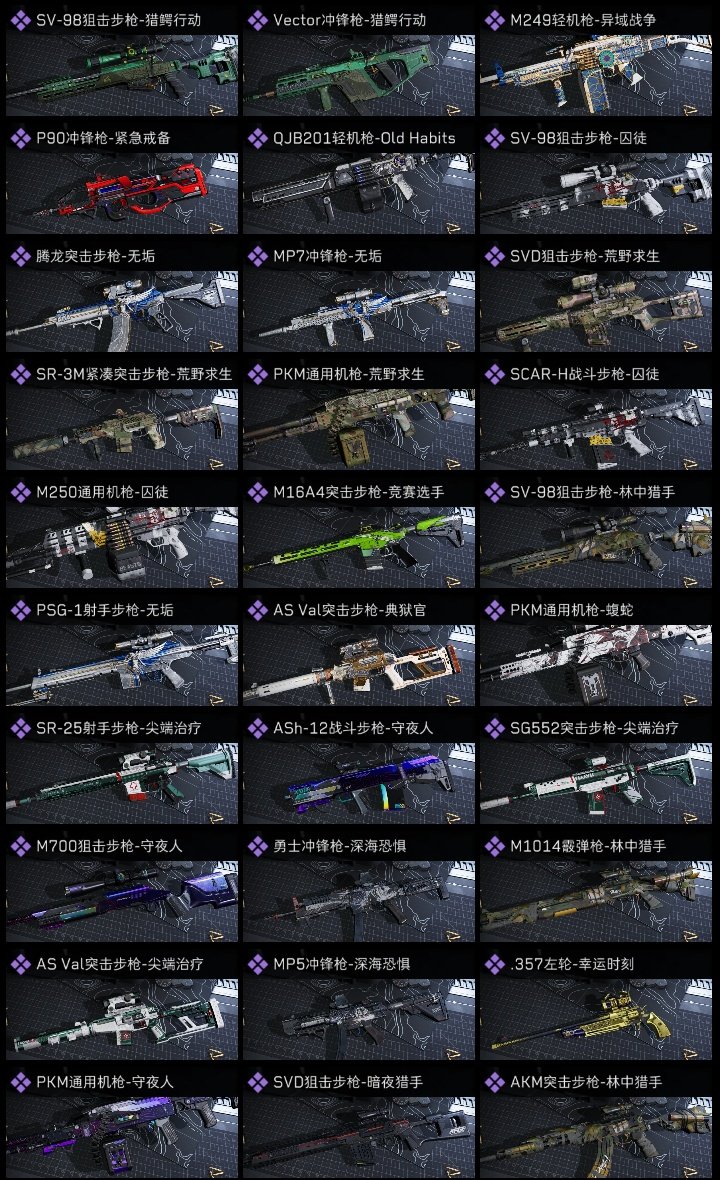Screen dimensions: 720x1180
Task: Click the rarity icon next to ASh-12战斗步枪-守夜人
Action: click(257, 728)
